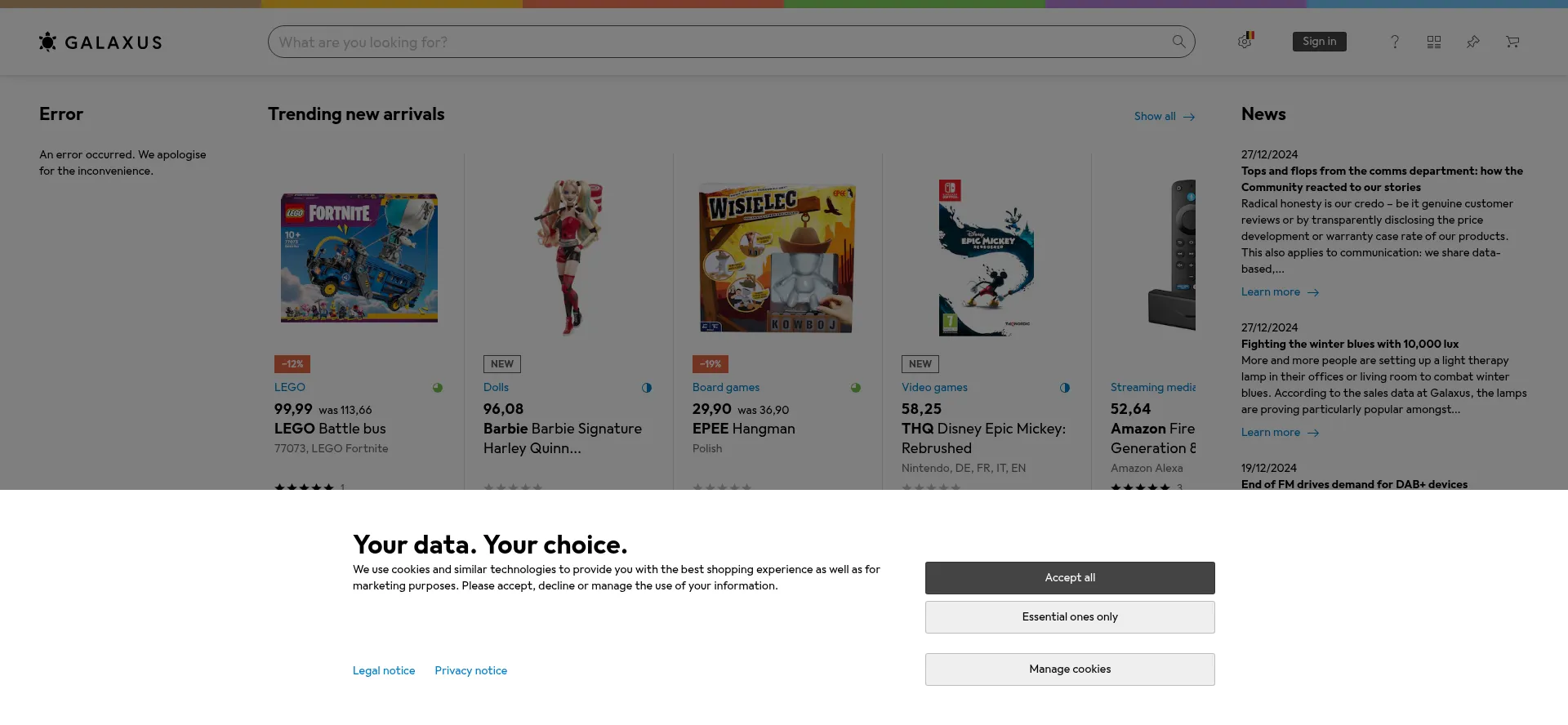Viewport: 1568px width, 725px height.
Task: Click the text '77073, LEGO Fortnite'
Action: point(332,449)
